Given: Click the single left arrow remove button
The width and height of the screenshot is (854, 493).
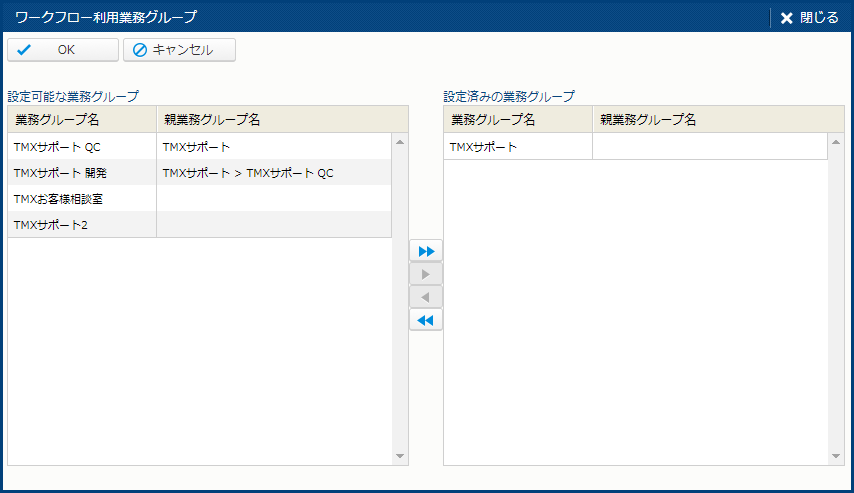Looking at the screenshot, I should 426,297.
